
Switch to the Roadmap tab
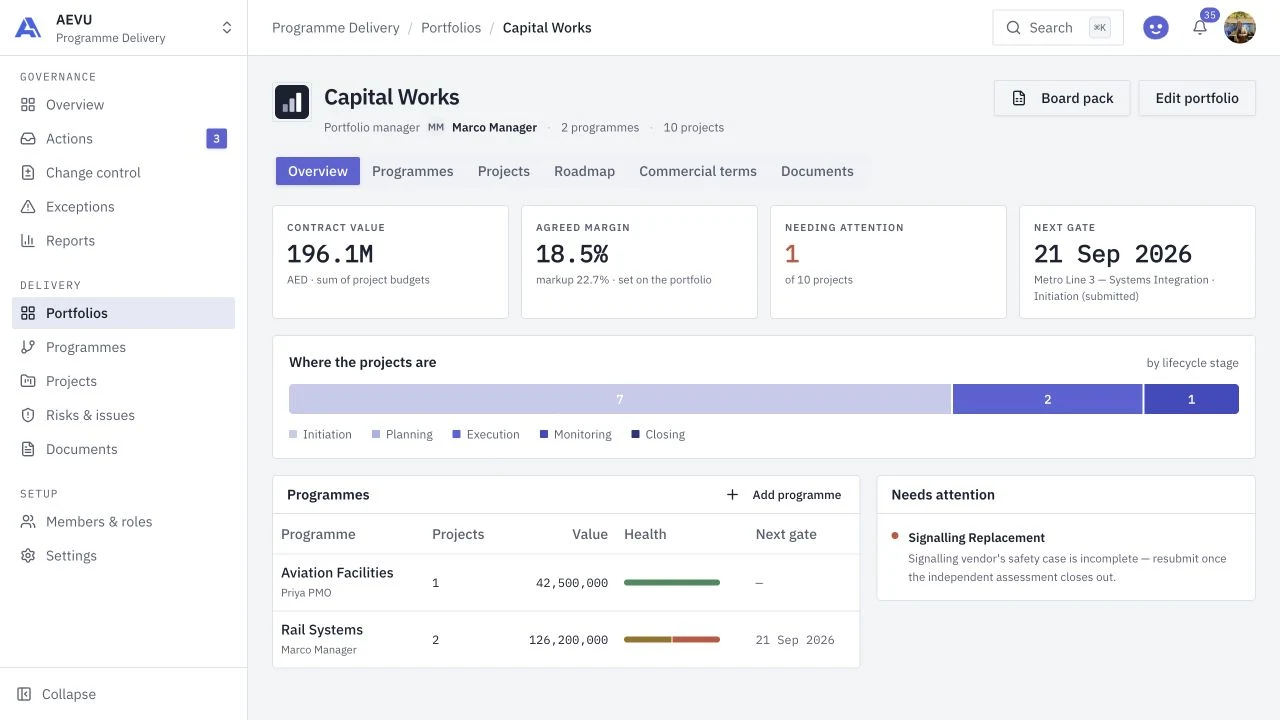tap(585, 171)
